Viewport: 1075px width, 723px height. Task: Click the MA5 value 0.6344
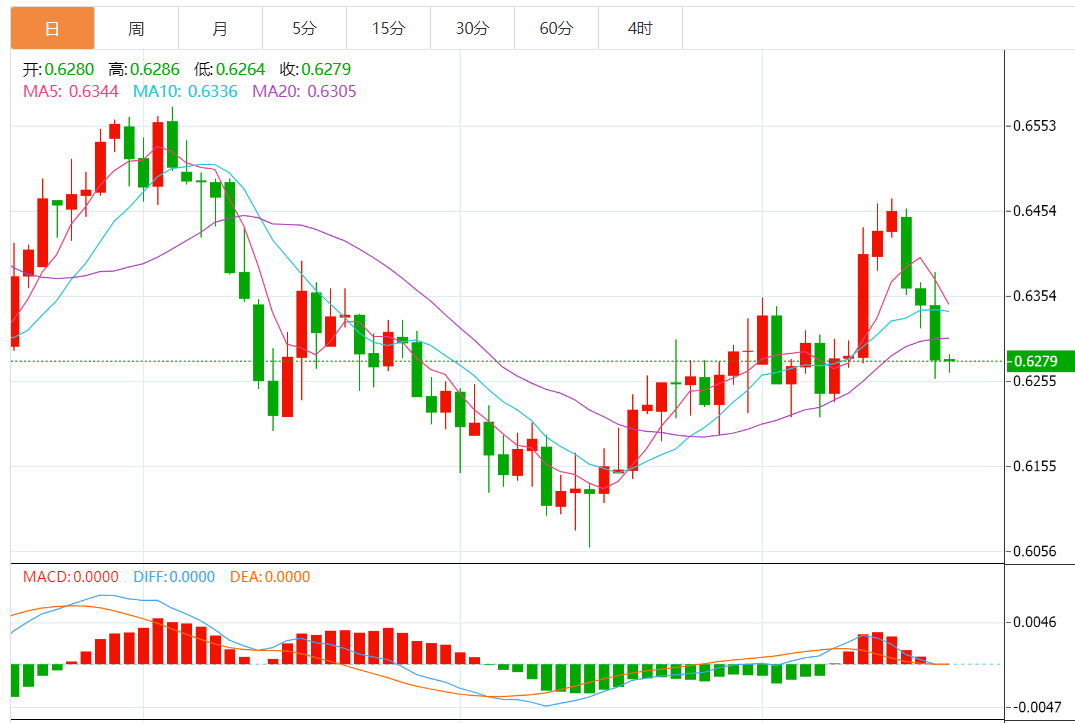coord(94,91)
